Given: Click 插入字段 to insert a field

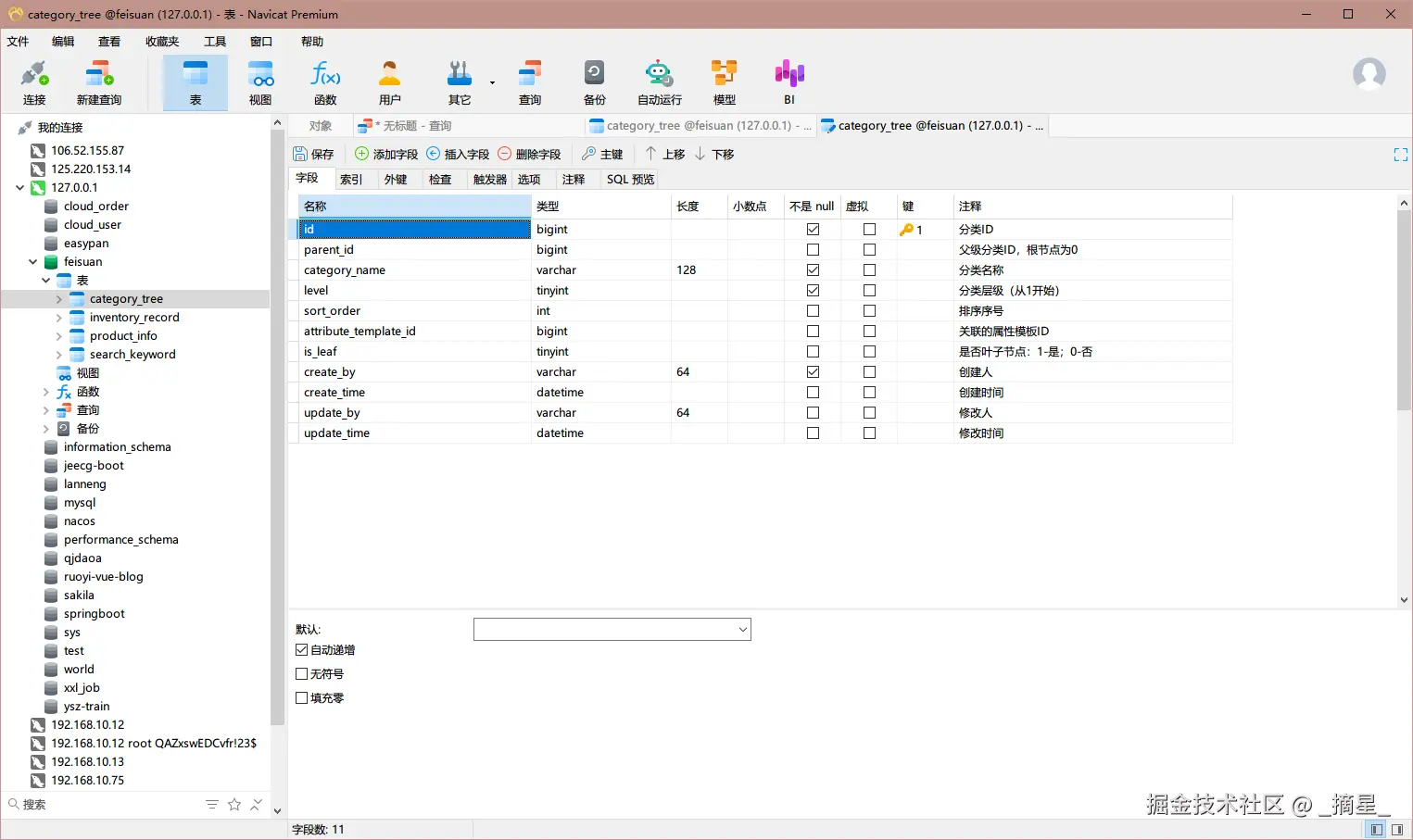Looking at the screenshot, I should coord(458,154).
